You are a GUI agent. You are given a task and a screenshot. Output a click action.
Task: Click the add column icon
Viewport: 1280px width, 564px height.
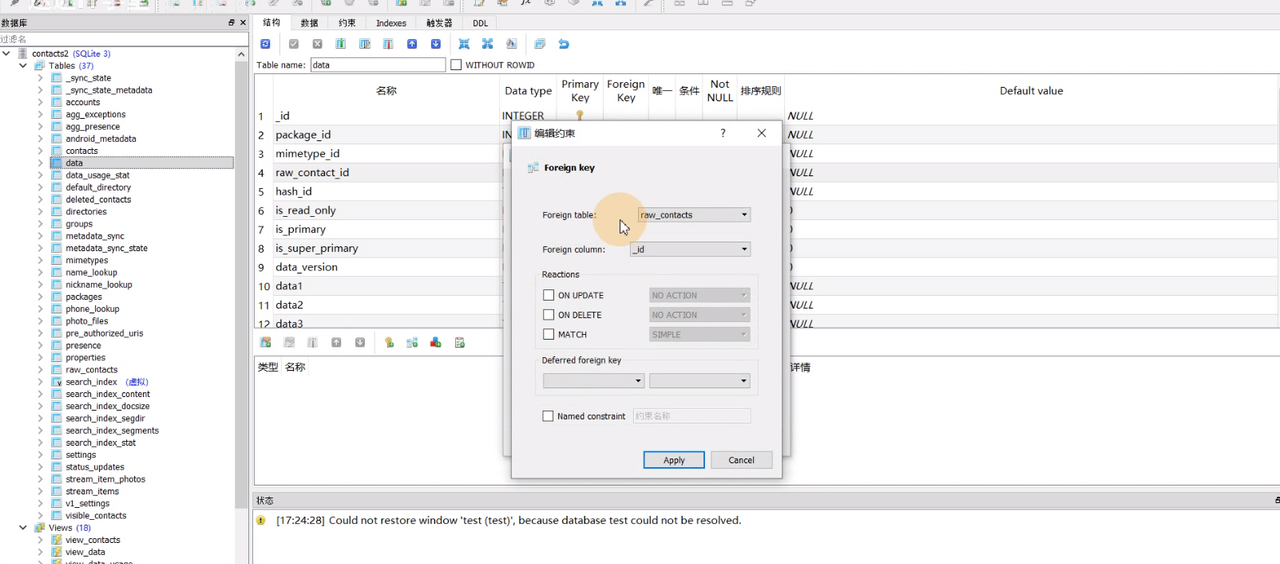(341, 44)
